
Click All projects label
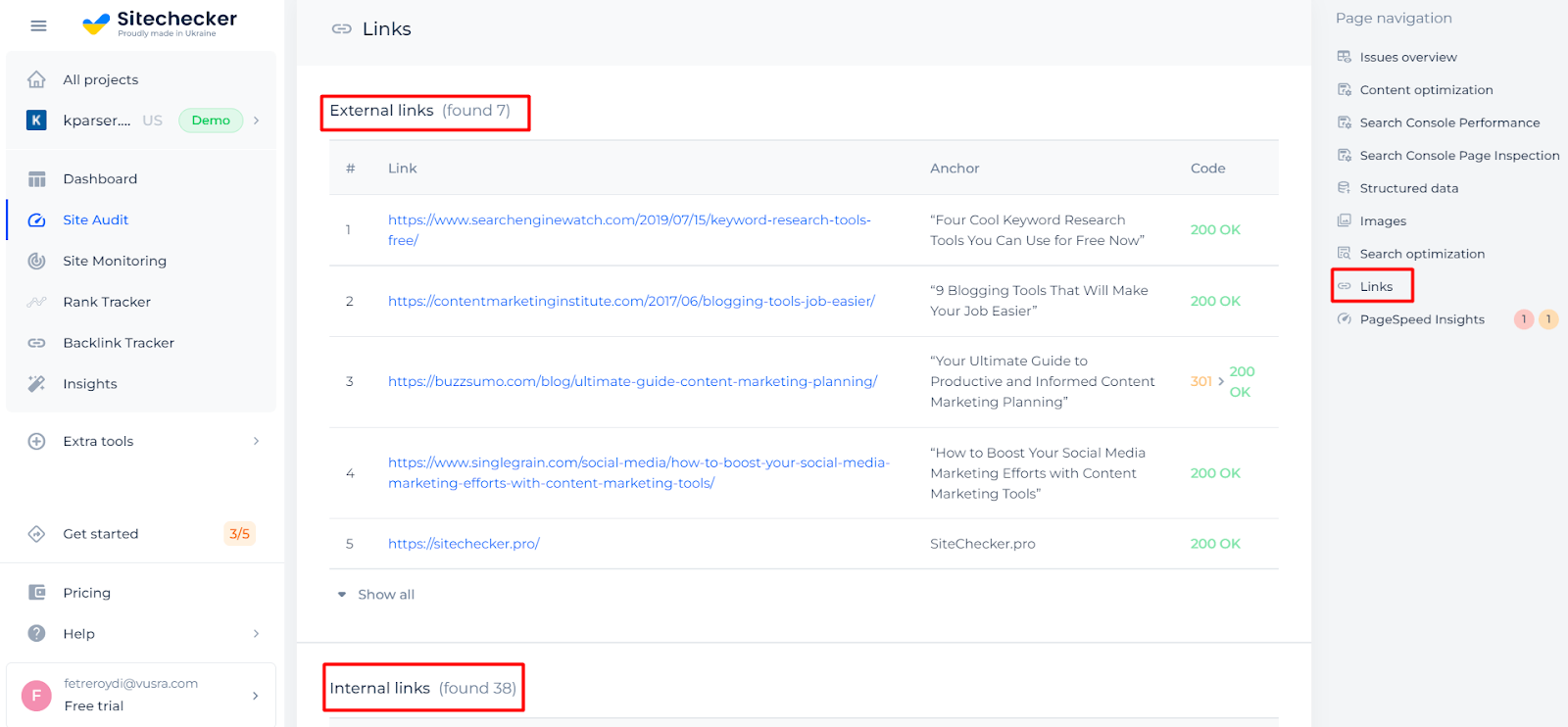click(x=101, y=79)
